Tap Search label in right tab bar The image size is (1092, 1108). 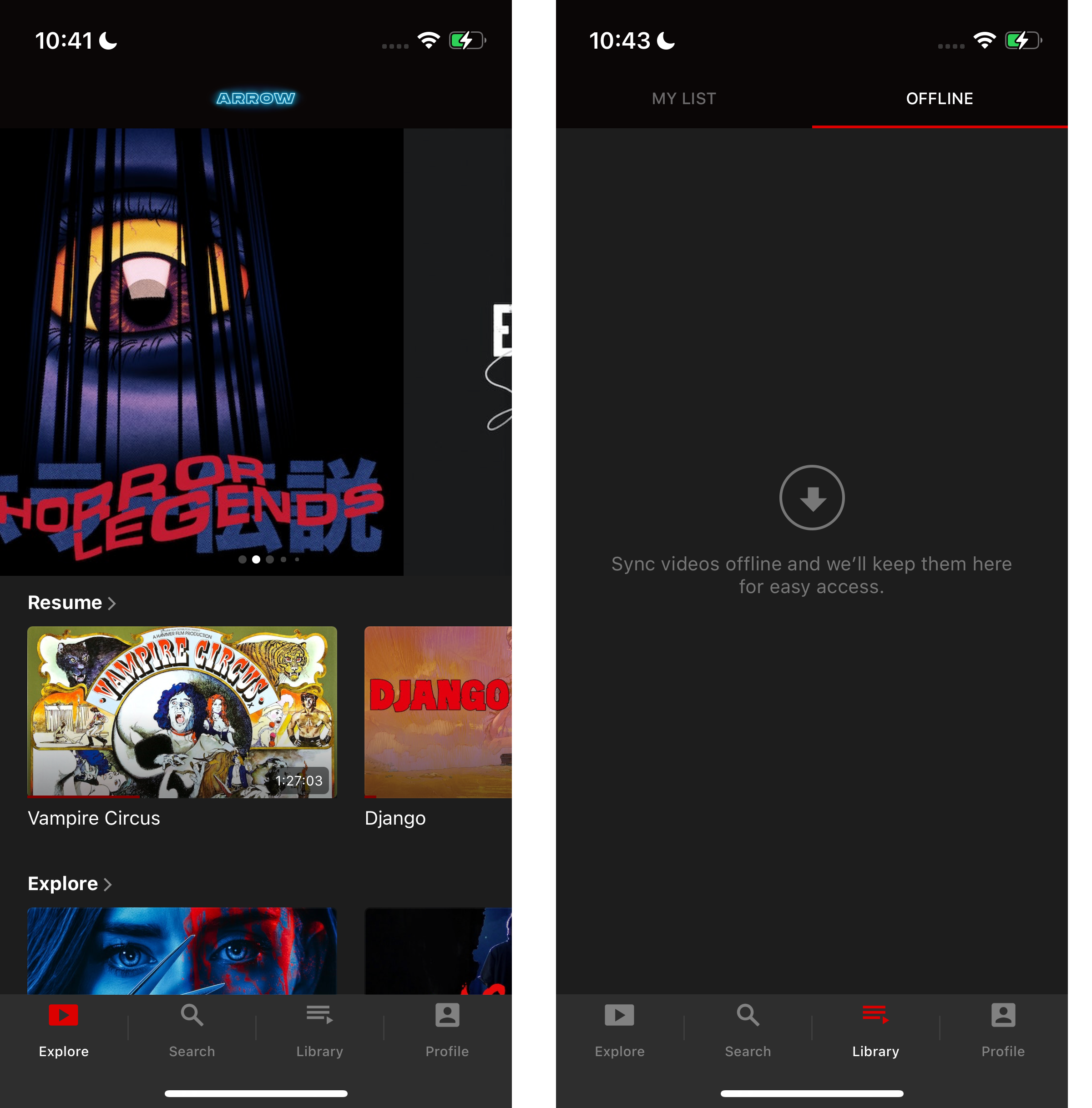point(748,1051)
